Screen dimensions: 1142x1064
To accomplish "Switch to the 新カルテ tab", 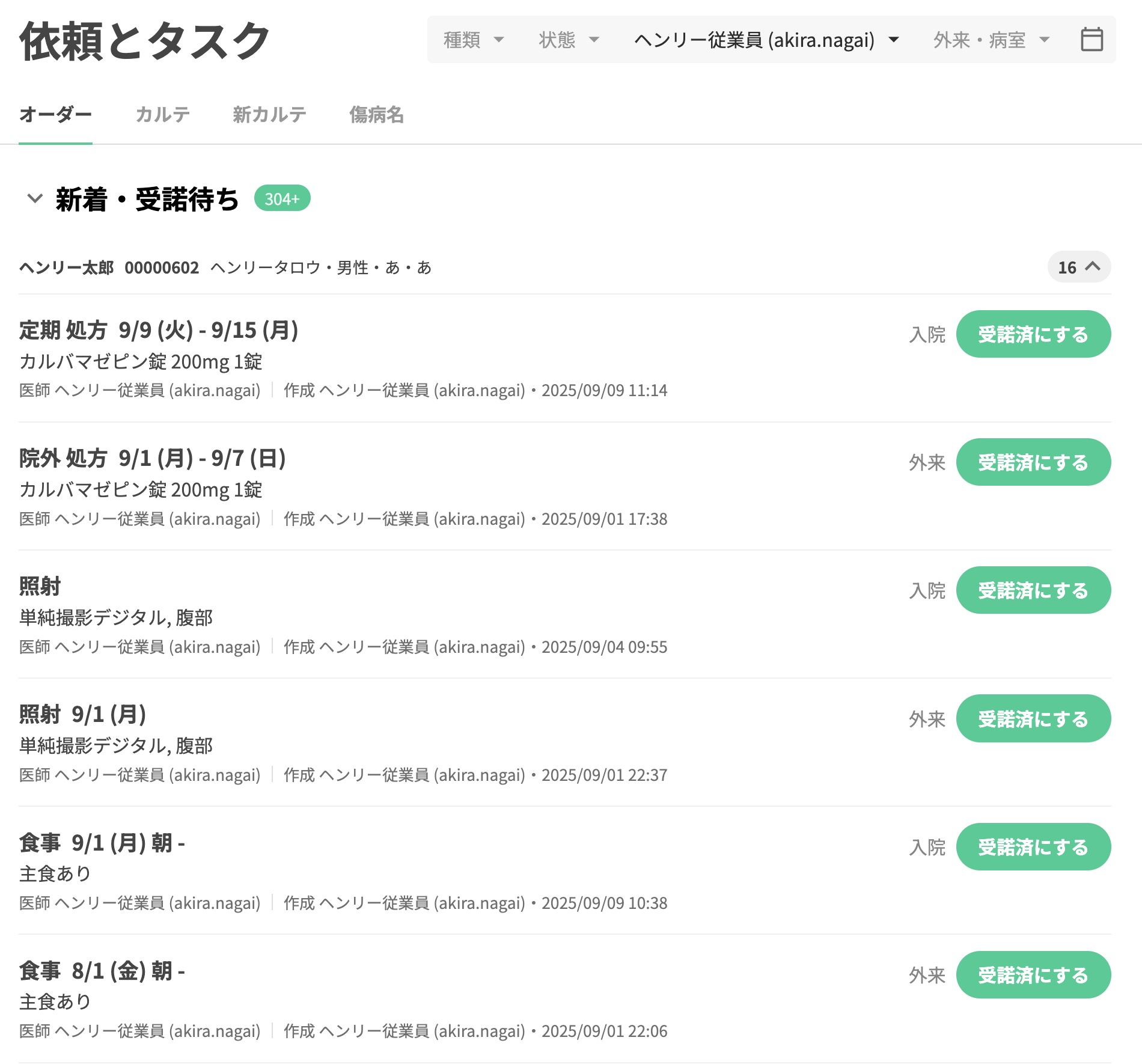I will [x=269, y=114].
